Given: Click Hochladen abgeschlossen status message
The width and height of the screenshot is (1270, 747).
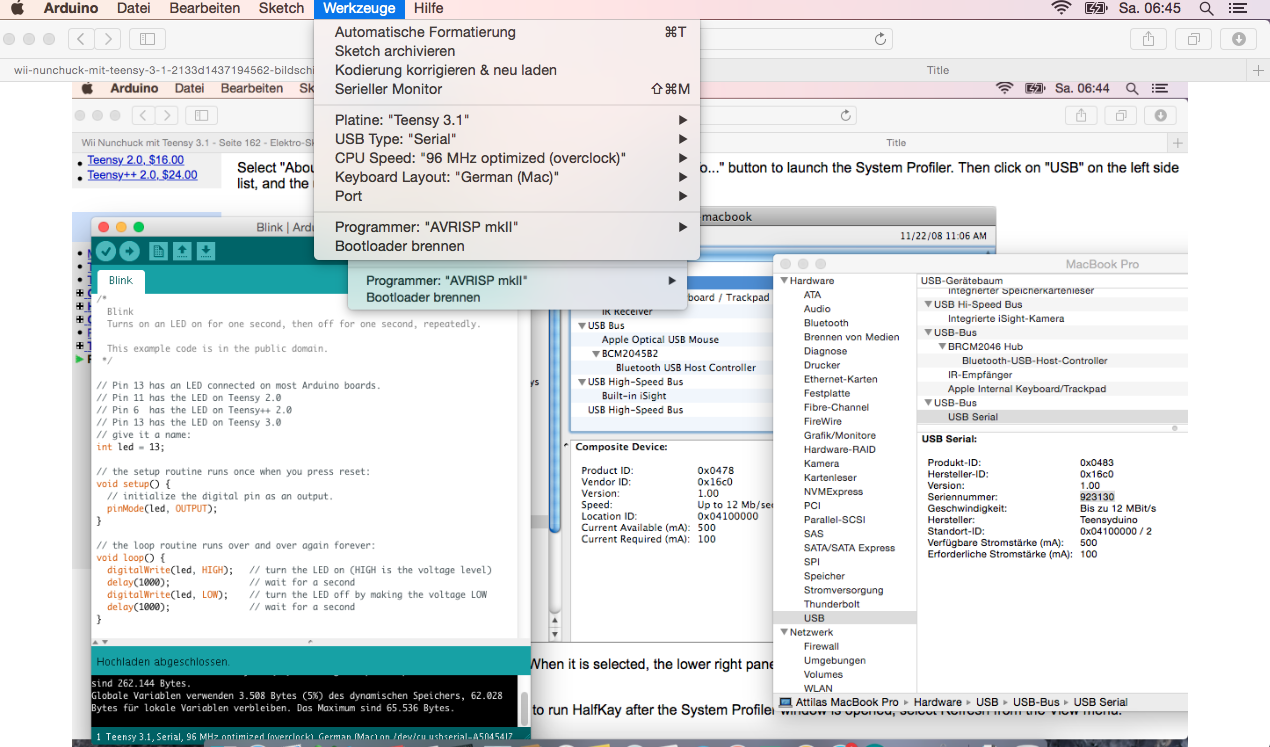Looking at the screenshot, I should click(163, 662).
